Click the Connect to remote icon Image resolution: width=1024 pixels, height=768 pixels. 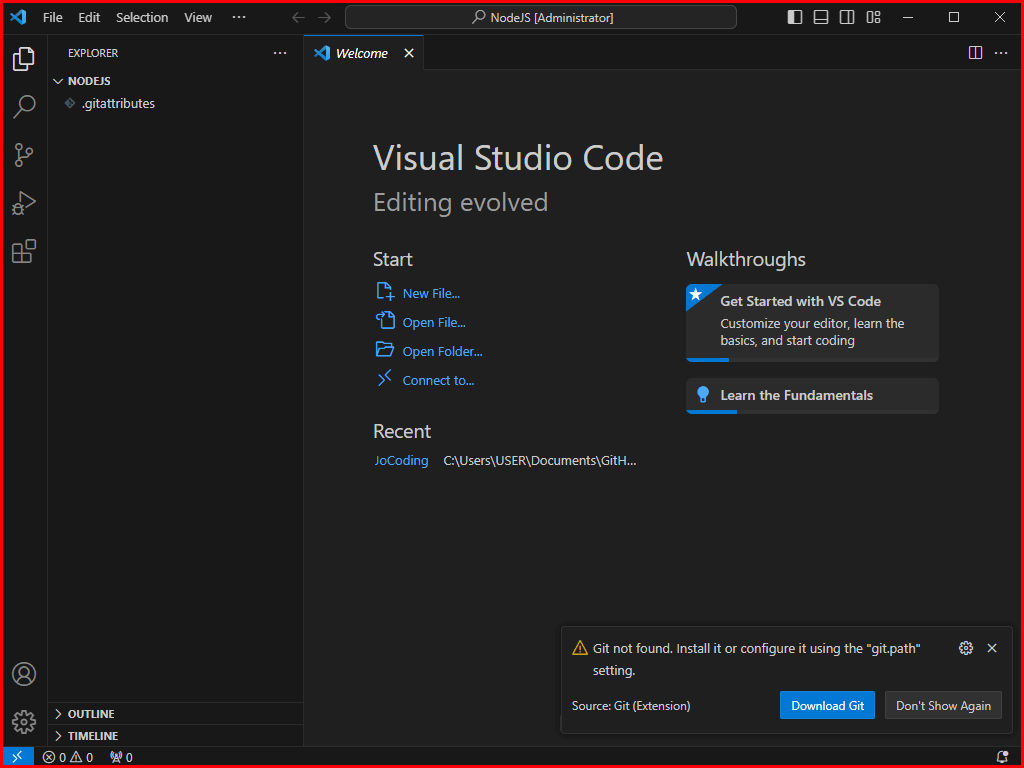tap(385, 377)
